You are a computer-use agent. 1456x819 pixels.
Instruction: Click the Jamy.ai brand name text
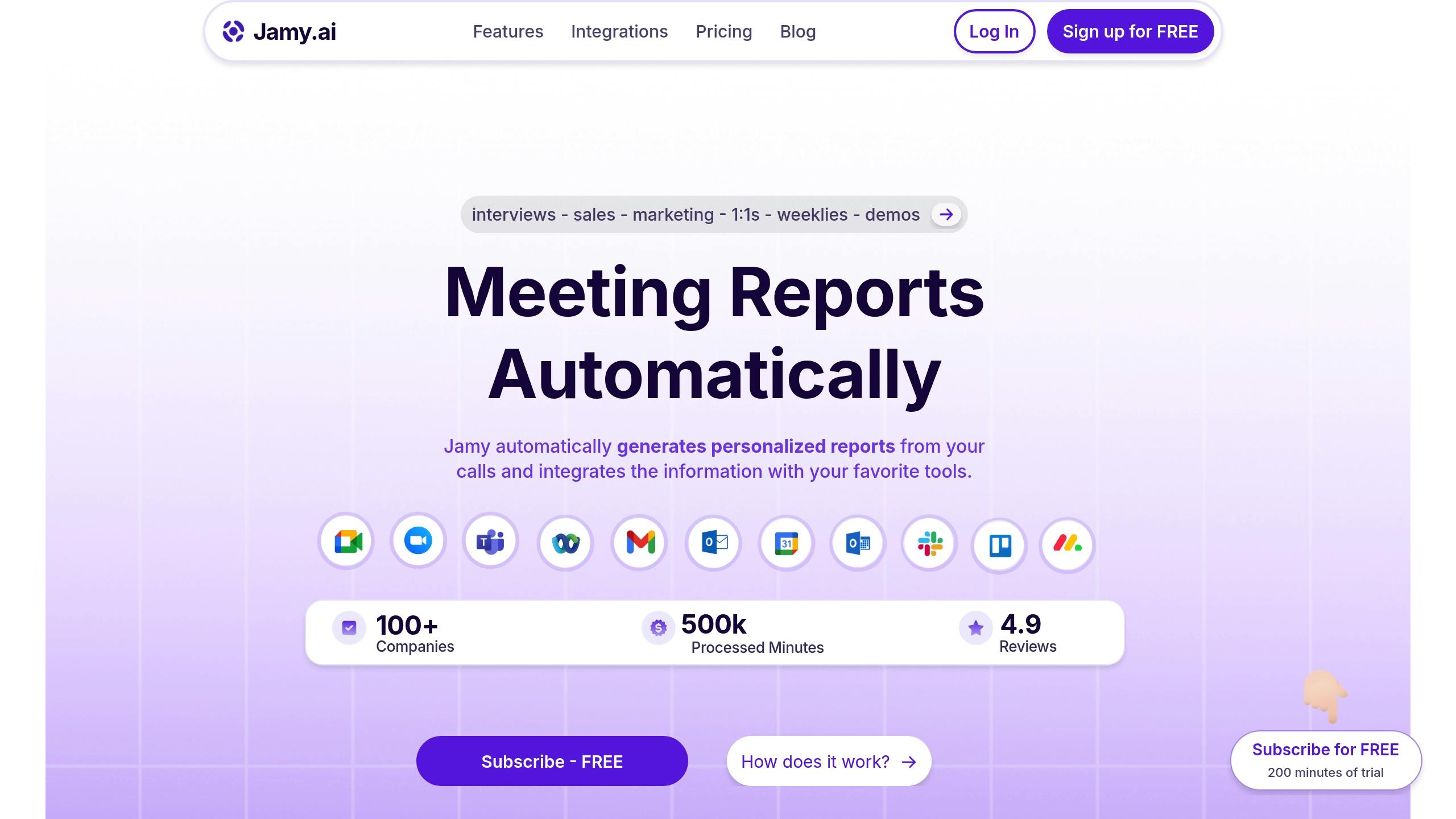[295, 32]
